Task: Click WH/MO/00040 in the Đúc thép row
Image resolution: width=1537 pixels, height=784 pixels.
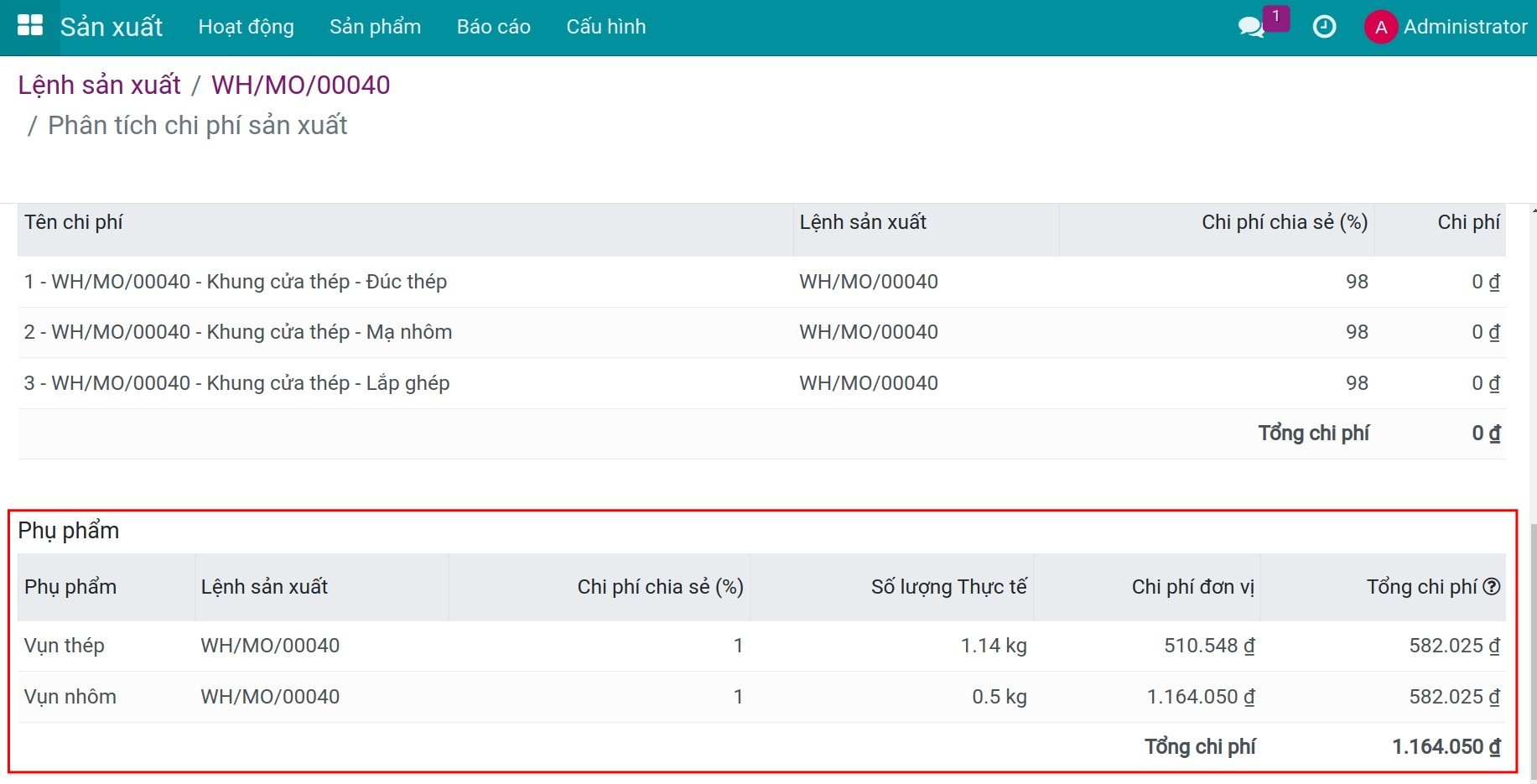Action: pyautogui.click(x=869, y=282)
